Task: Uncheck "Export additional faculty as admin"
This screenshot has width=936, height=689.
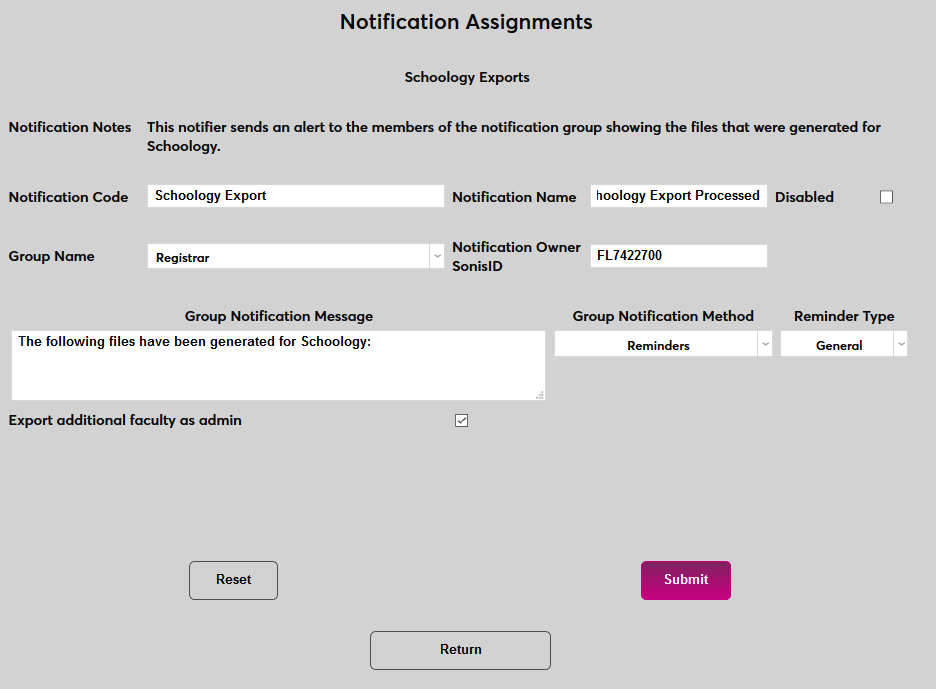Action: 461,420
